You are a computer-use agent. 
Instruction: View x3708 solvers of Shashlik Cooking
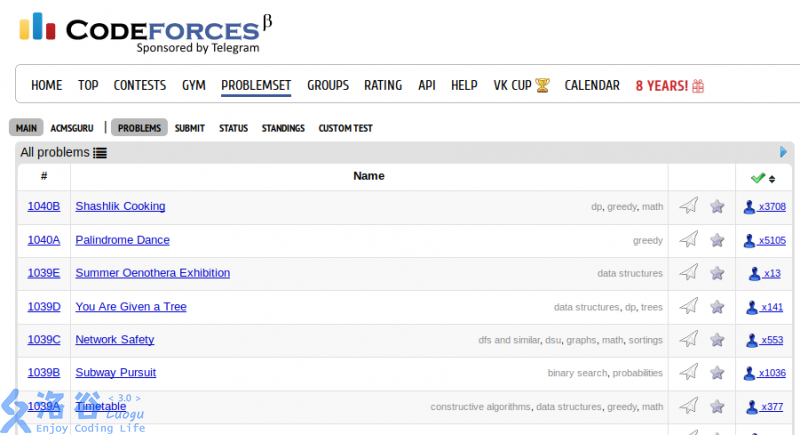pos(771,207)
